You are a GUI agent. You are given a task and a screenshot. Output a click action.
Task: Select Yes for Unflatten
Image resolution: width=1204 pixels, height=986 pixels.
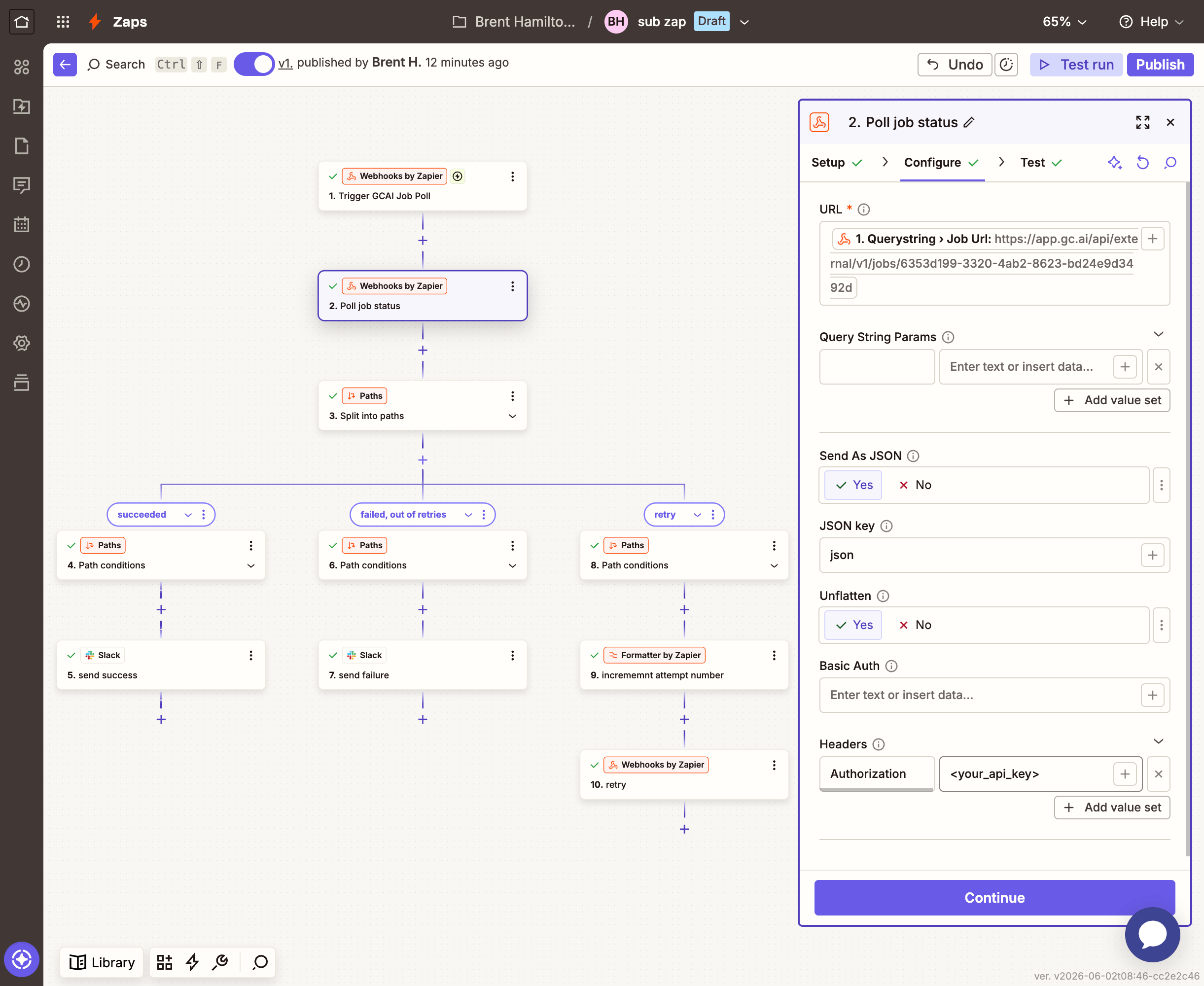point(853,625)
